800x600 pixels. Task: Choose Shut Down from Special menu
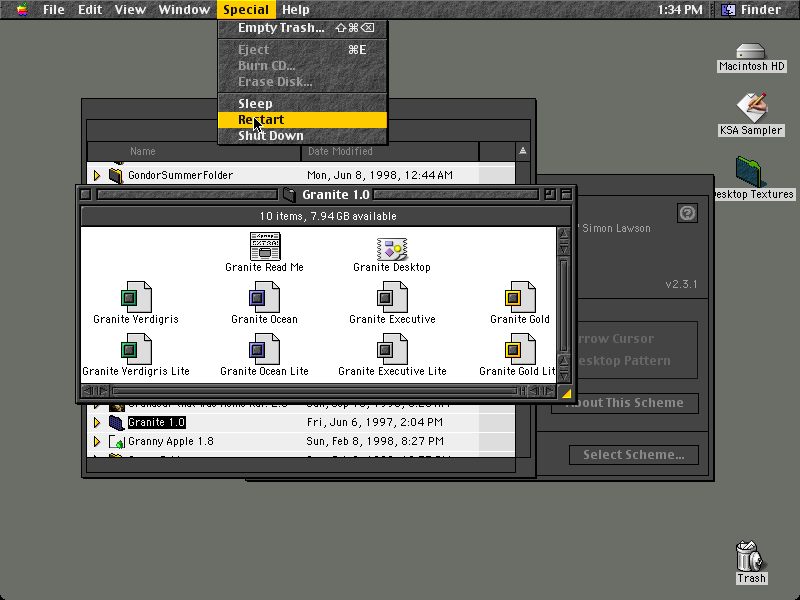pos(303,136)
